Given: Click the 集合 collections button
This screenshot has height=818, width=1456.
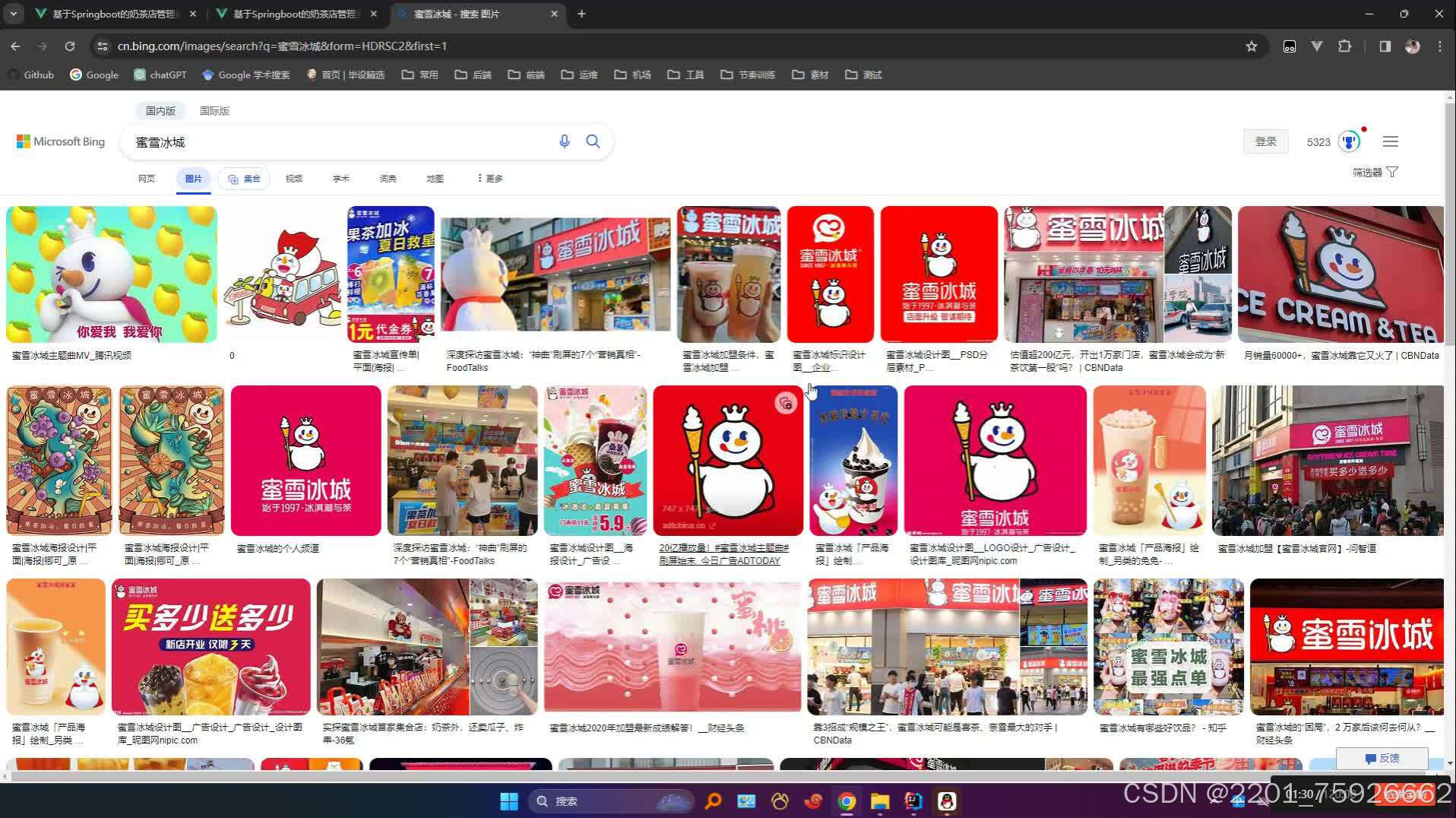Looking at the screenshot, I should point(244,179).
